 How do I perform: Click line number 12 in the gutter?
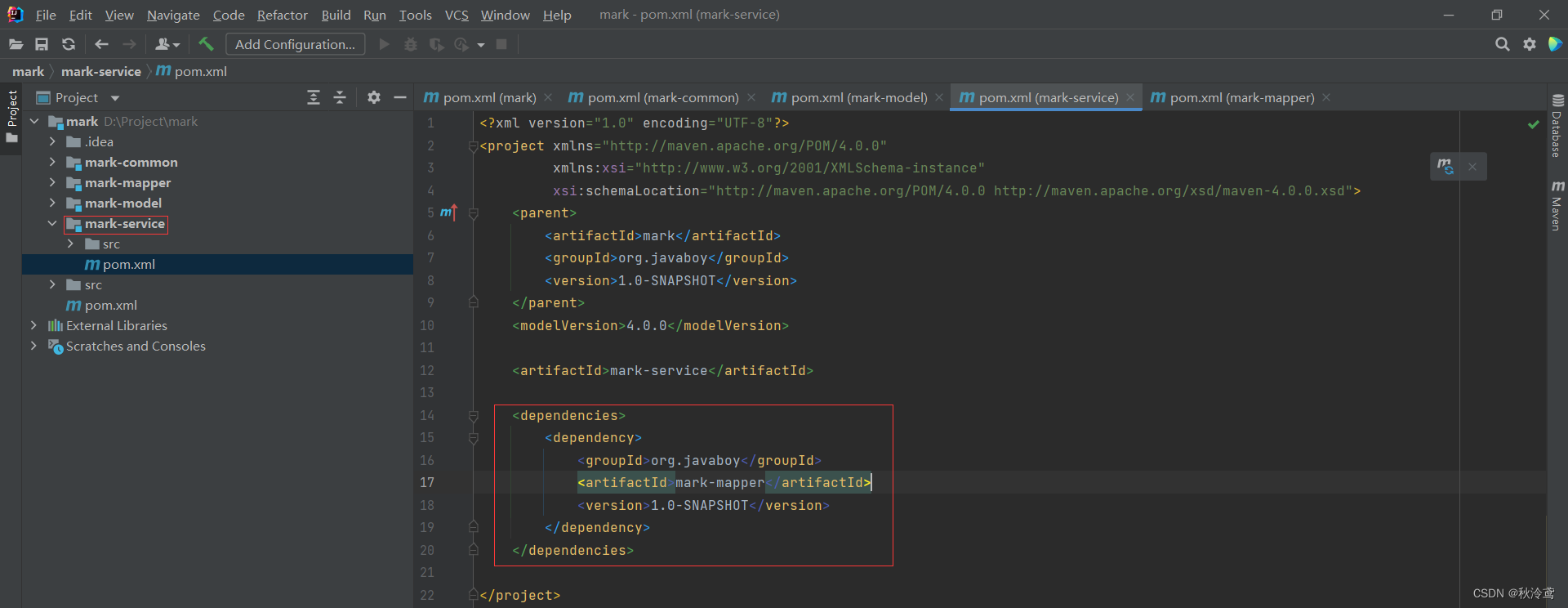coord(427,370)
